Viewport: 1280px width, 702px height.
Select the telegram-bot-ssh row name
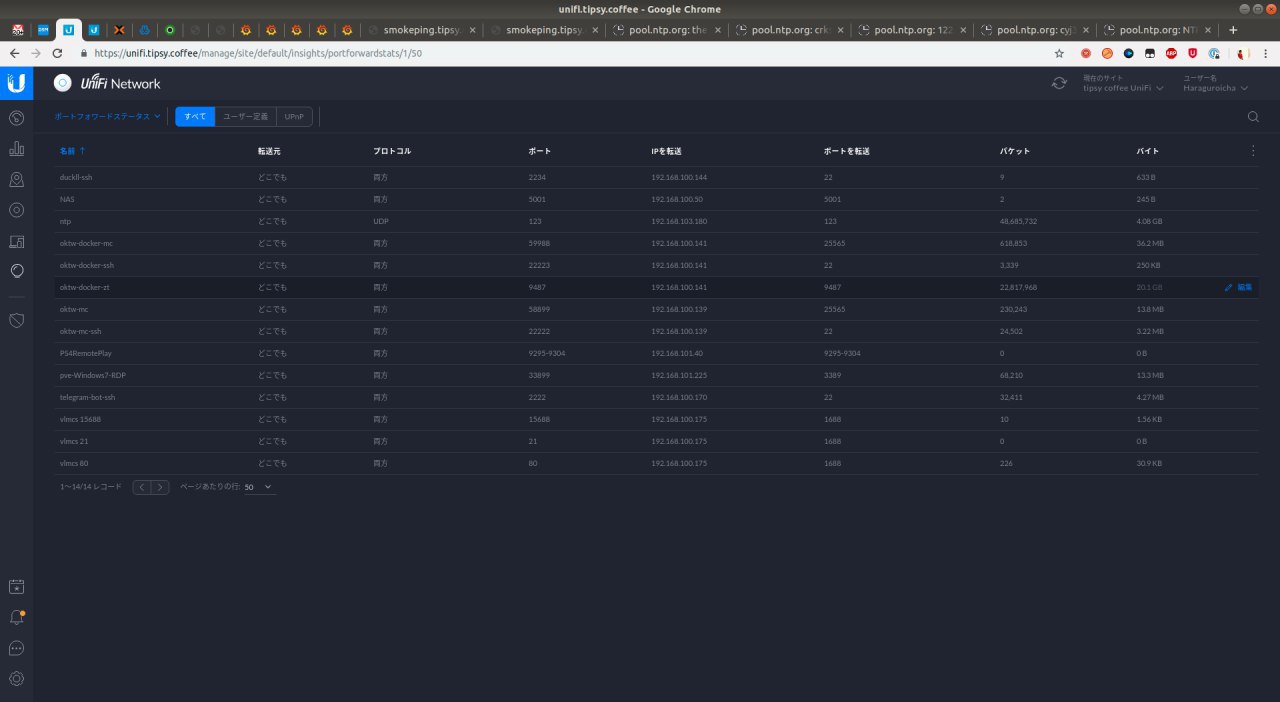click(x=88, y=397)
